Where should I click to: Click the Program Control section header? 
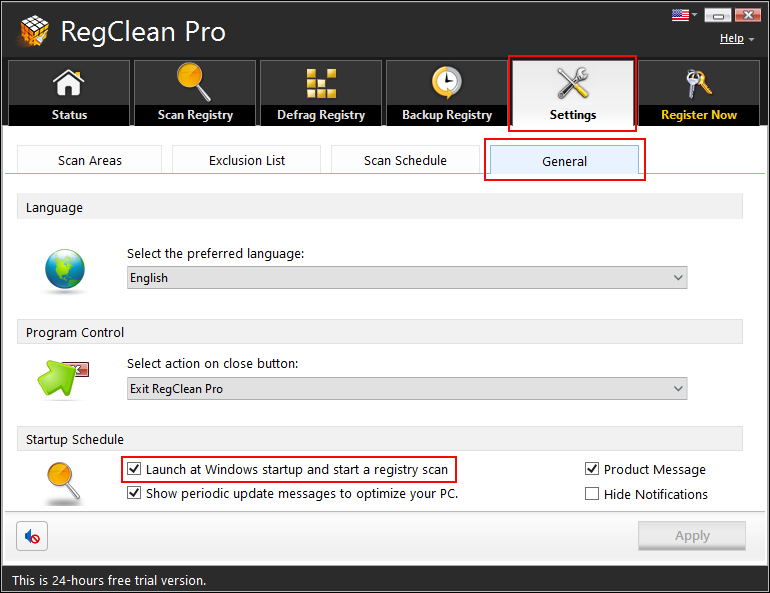pyautogui.click(x=380, y=332)
